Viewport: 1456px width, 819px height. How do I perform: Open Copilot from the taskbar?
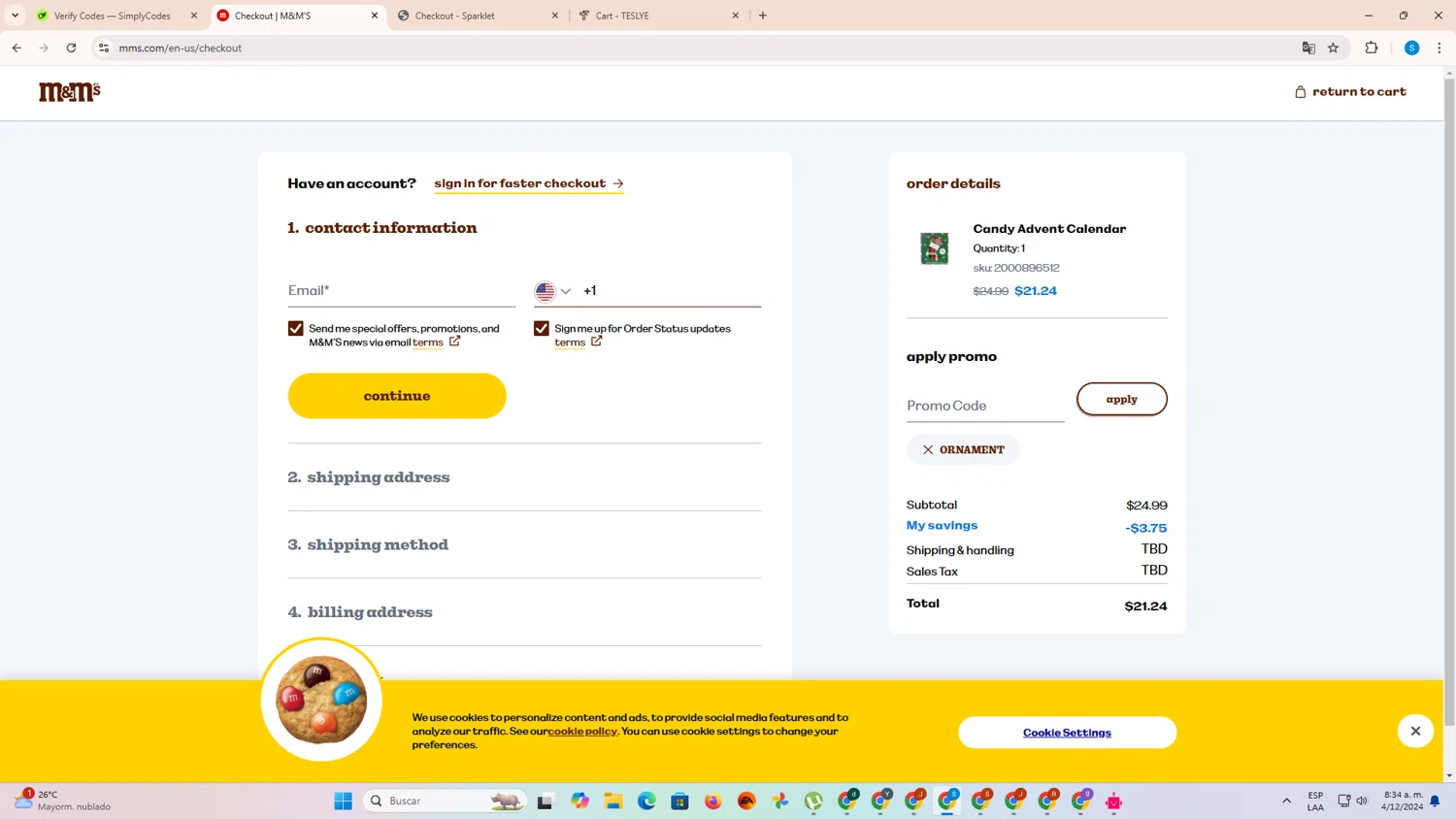[580, 801]
